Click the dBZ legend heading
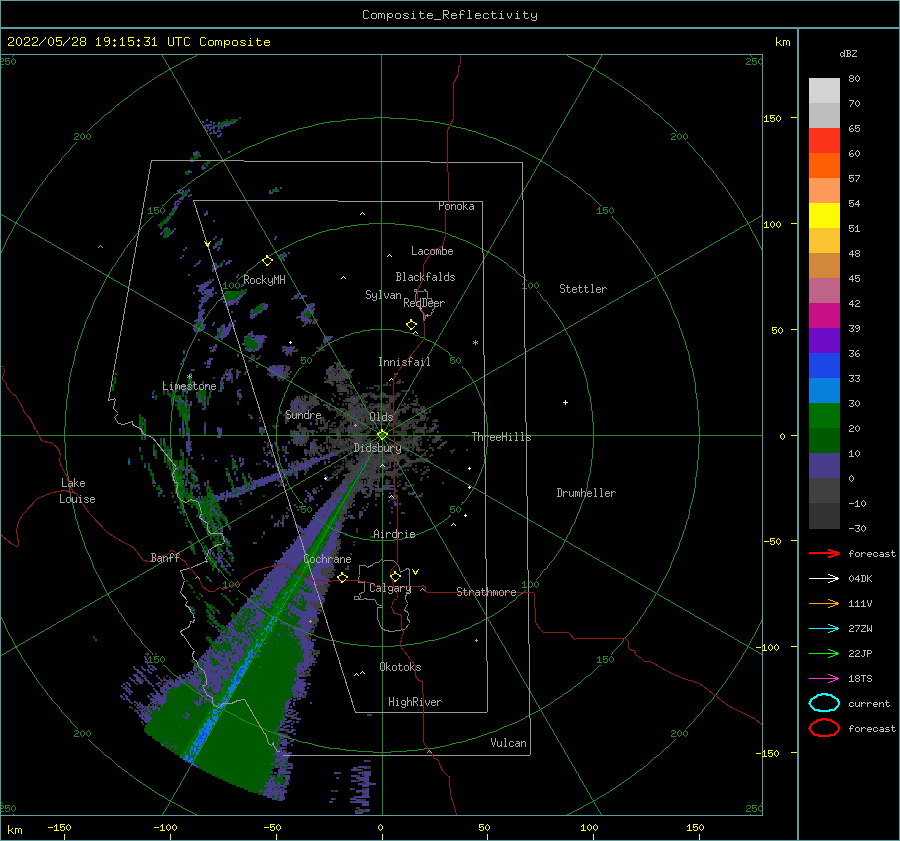Viewport: 900px width, 841px height. tap(848, 53)
